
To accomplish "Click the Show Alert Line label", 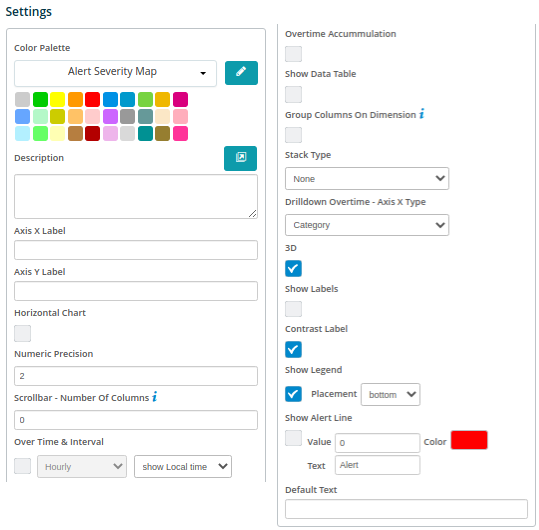I will click(x=319, y=418).
